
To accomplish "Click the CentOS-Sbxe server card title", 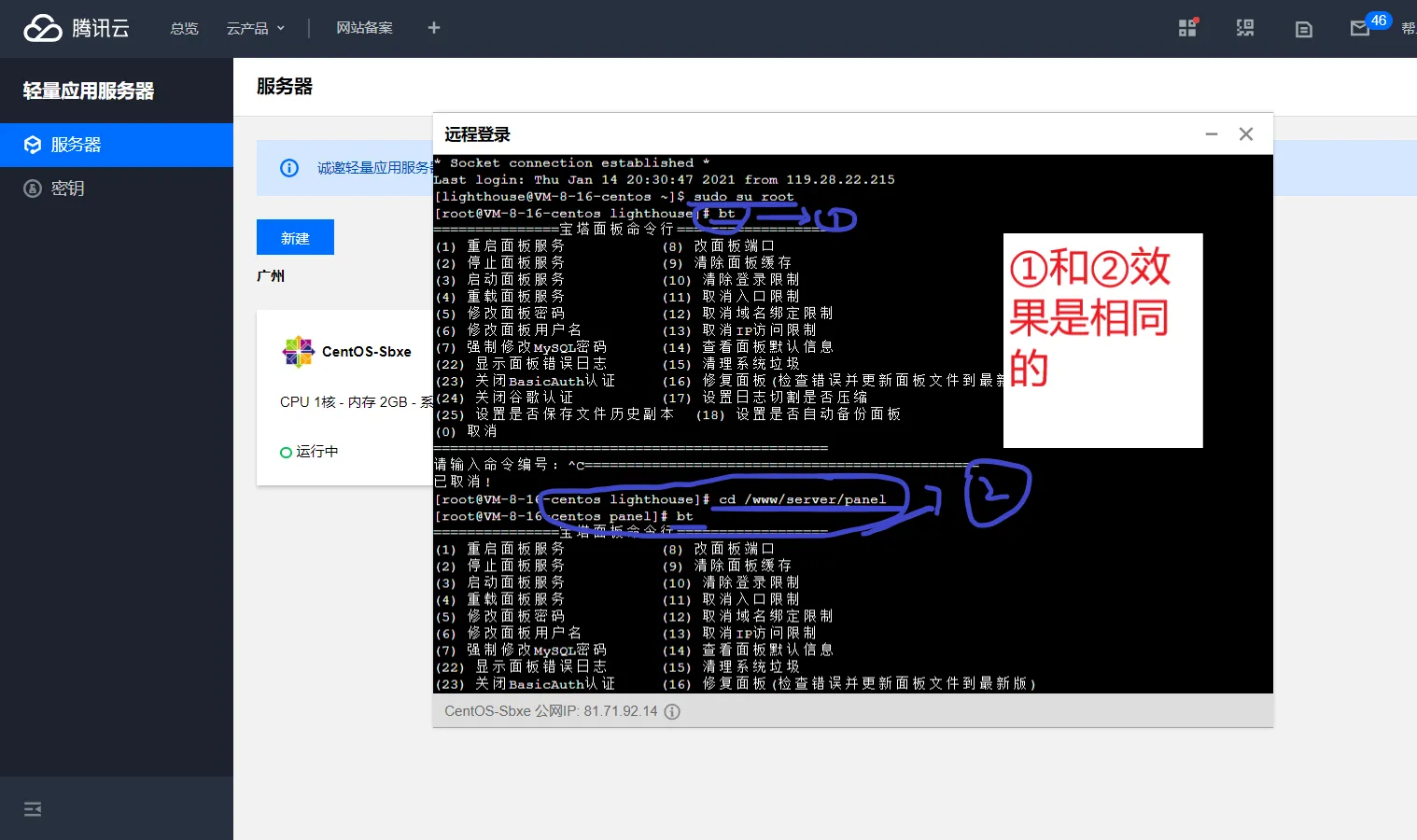I will coord(366,352).
